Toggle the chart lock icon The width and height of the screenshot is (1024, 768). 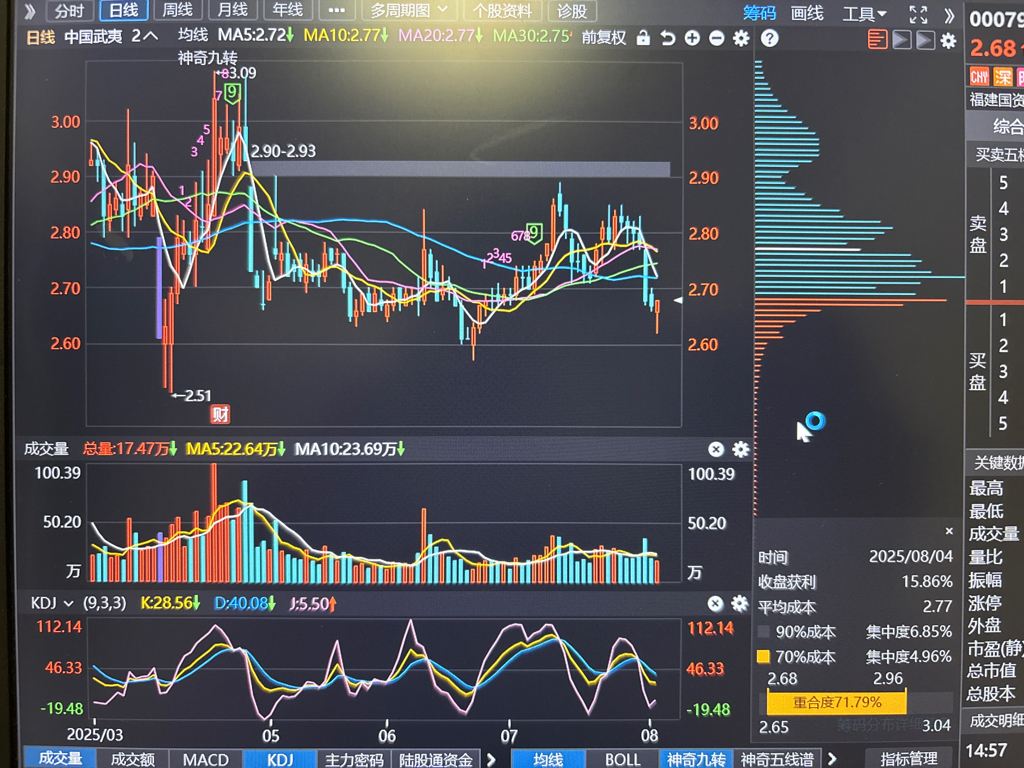[643, 38]
